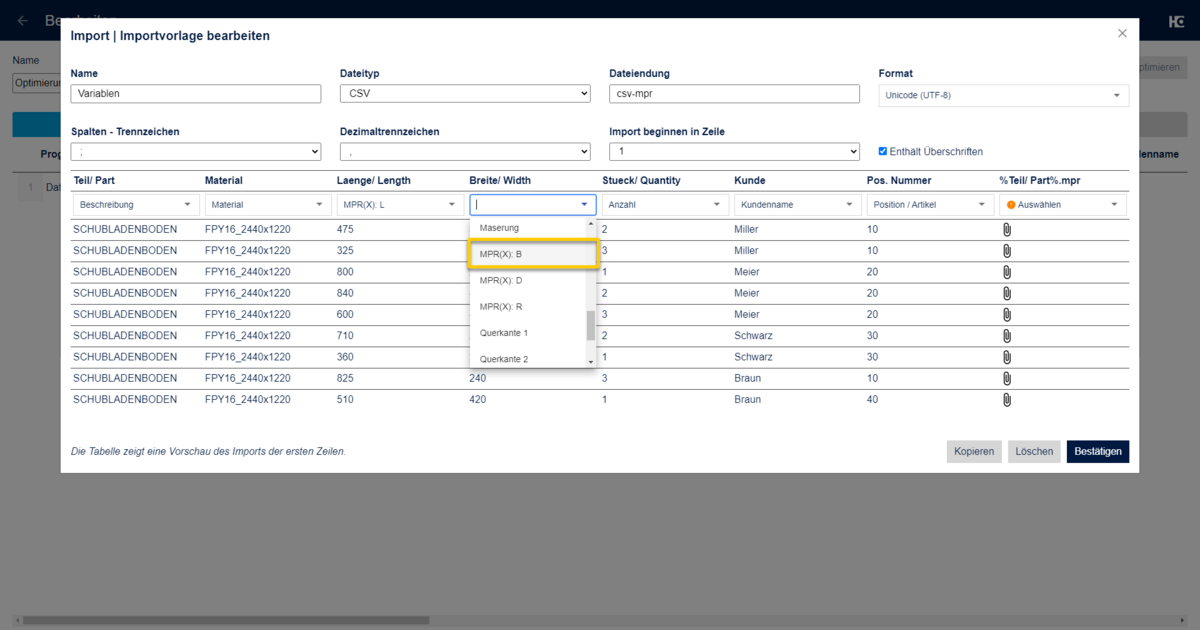Screen dimensions: 1200x630
Task: Open the Format Unicode (UTF-8) dropdown
Action: pos(1003,96)
